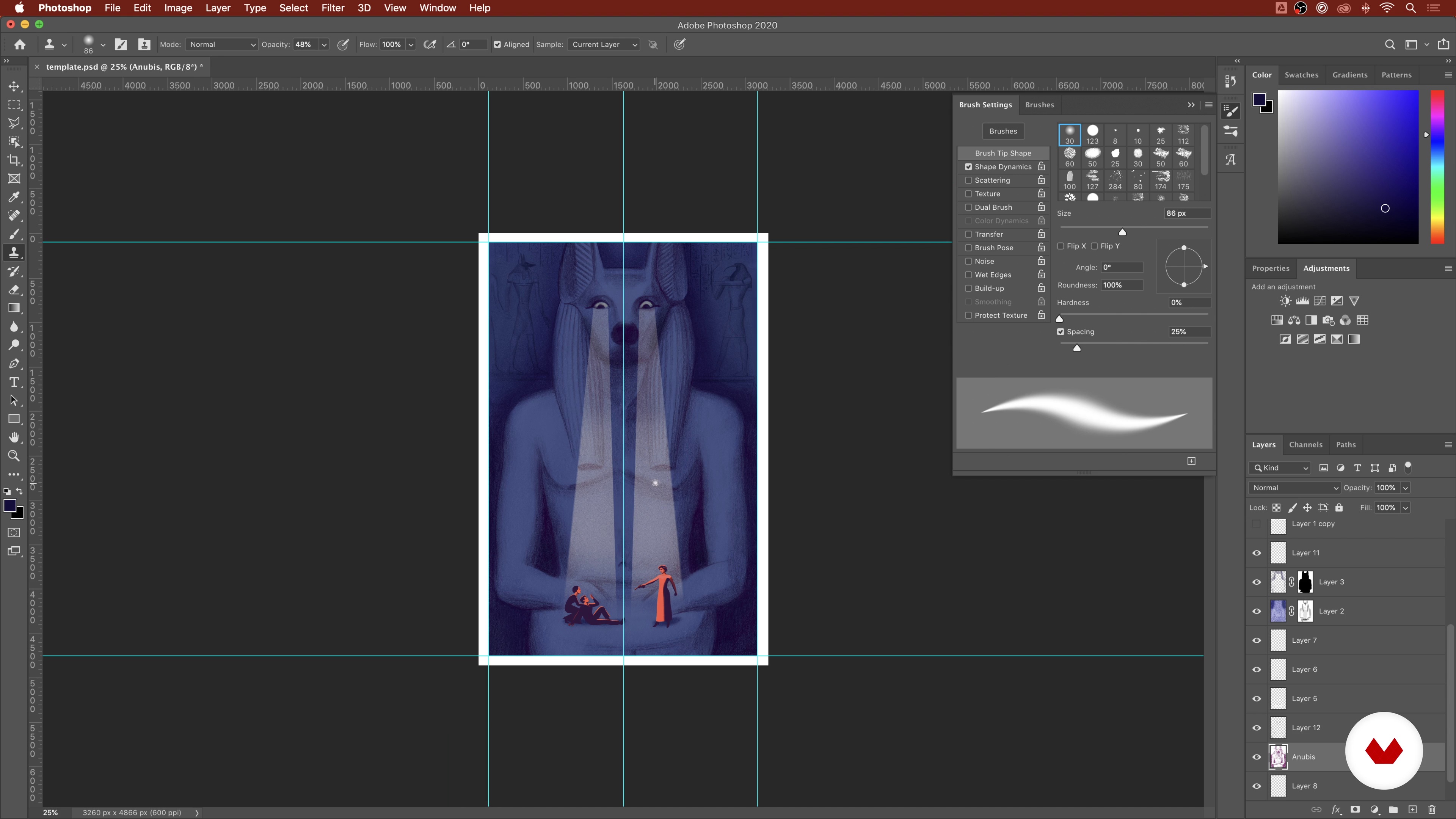
Task: Open the Filter menu
Action: [333, 8]
